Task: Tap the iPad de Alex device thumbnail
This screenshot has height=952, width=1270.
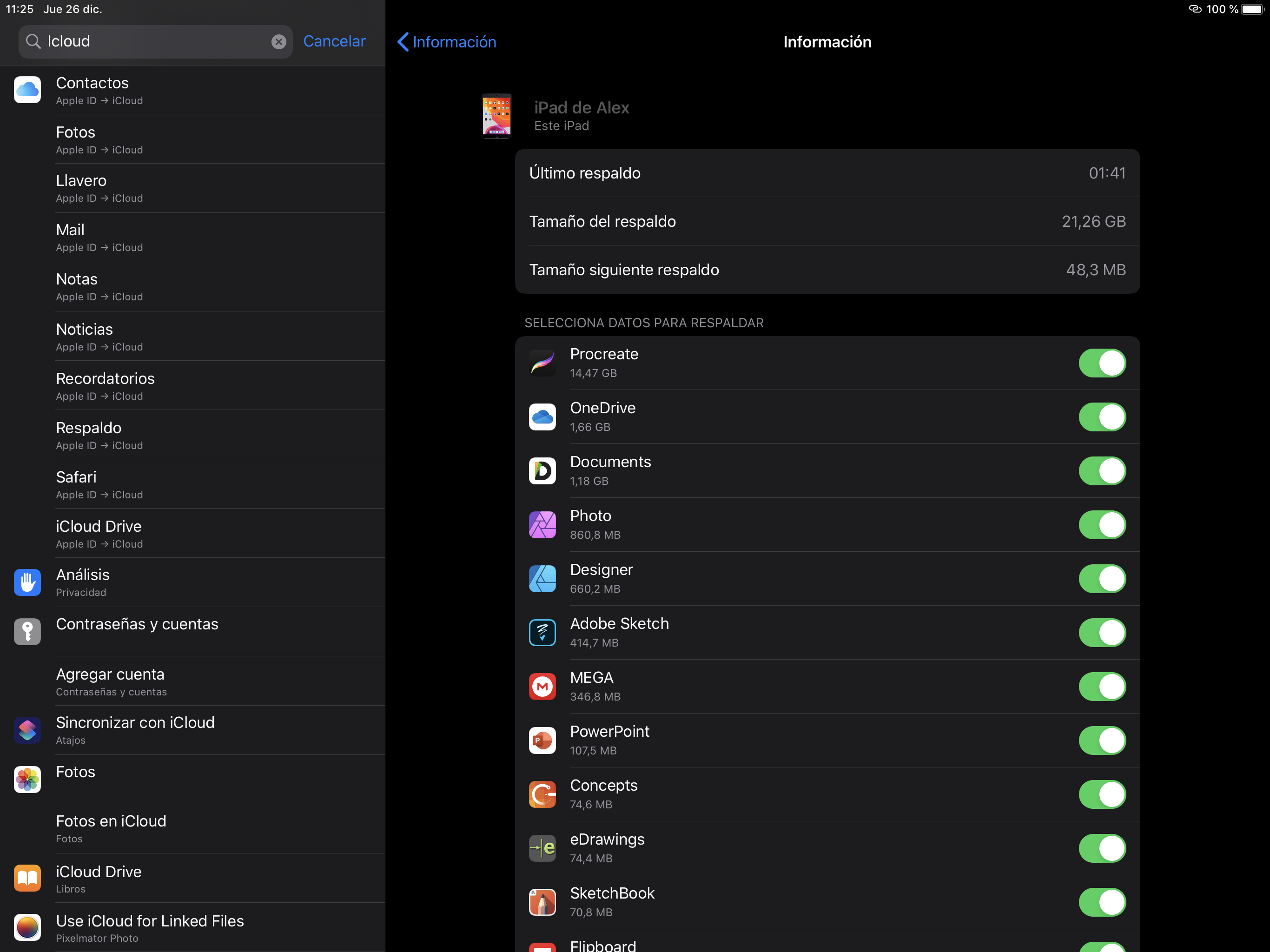Action: pos(496,115)
